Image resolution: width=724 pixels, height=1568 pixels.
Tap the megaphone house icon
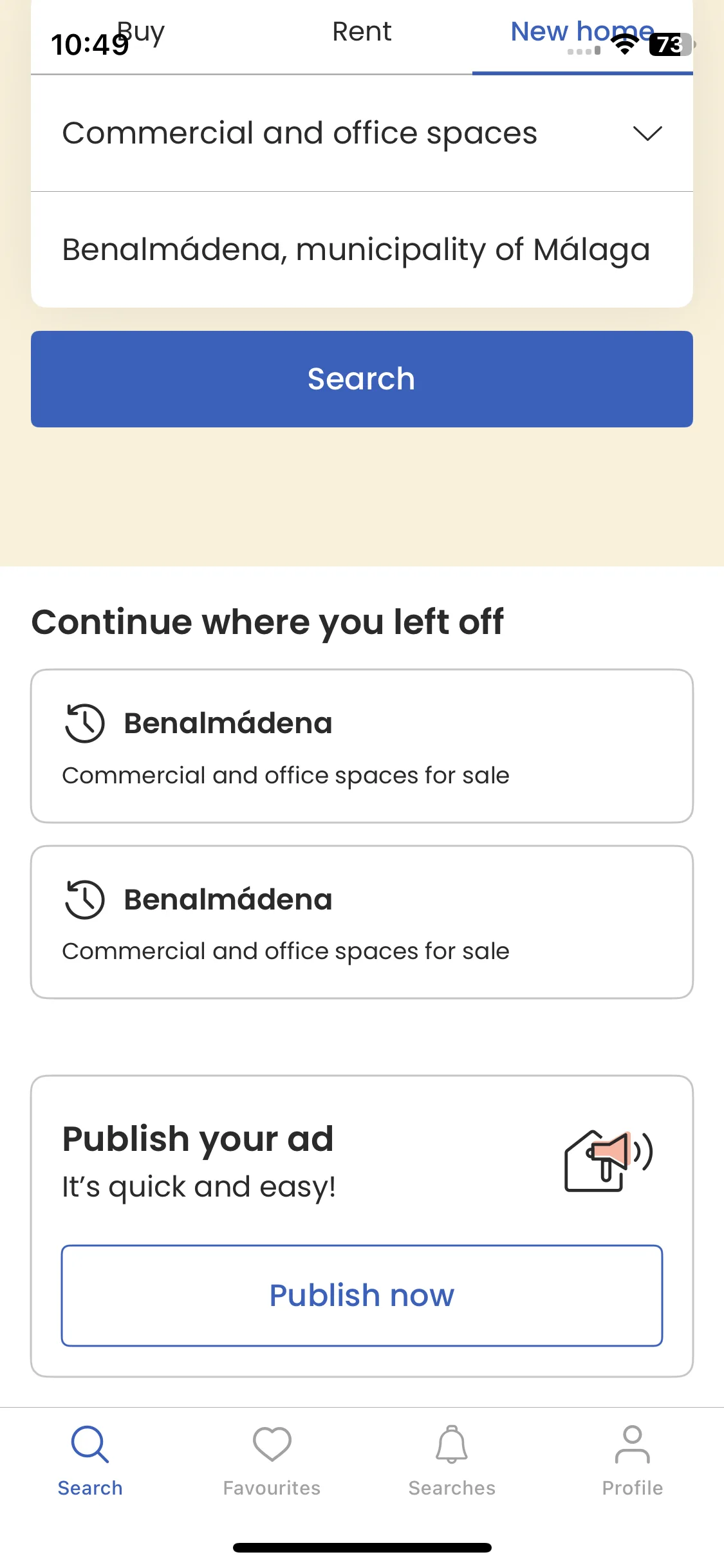(x=608, y=1161)
